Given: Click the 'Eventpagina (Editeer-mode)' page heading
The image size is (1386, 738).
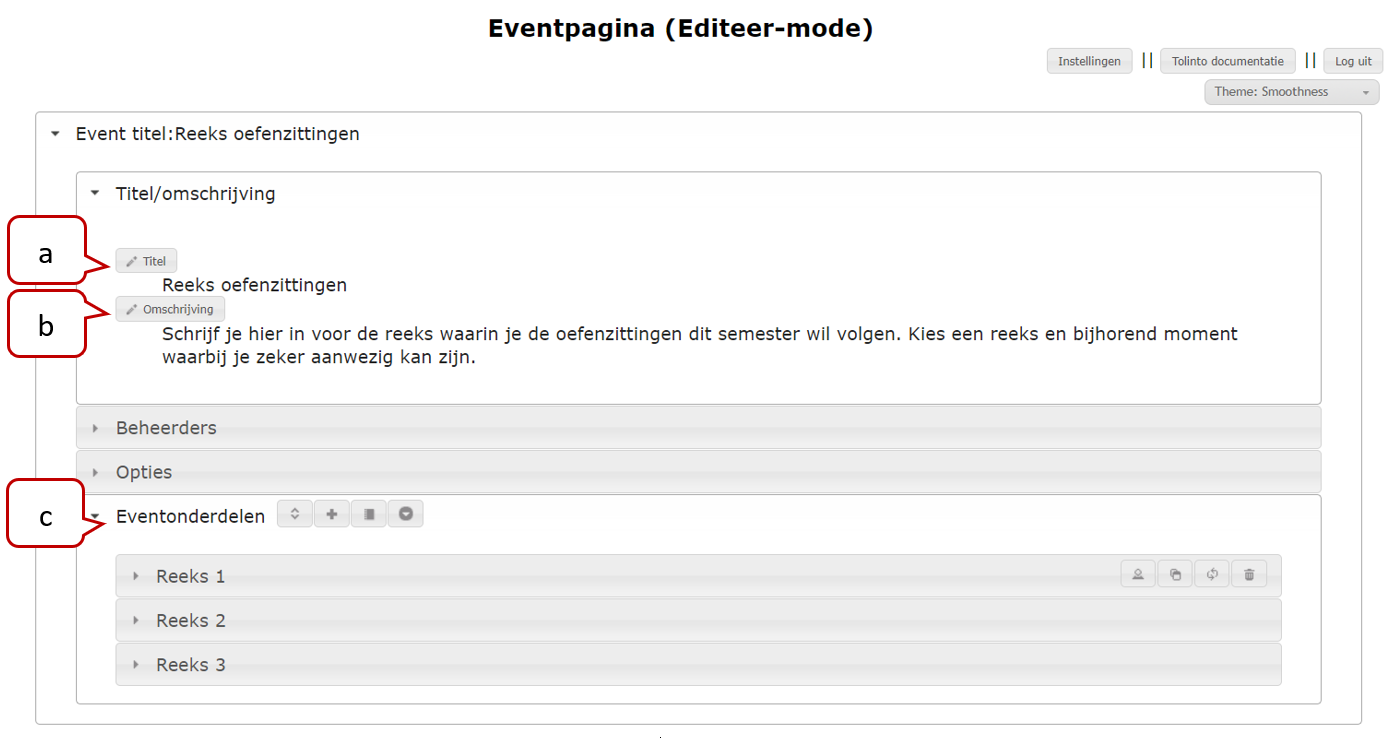Looking at the screenshot, I should (681, 28).
